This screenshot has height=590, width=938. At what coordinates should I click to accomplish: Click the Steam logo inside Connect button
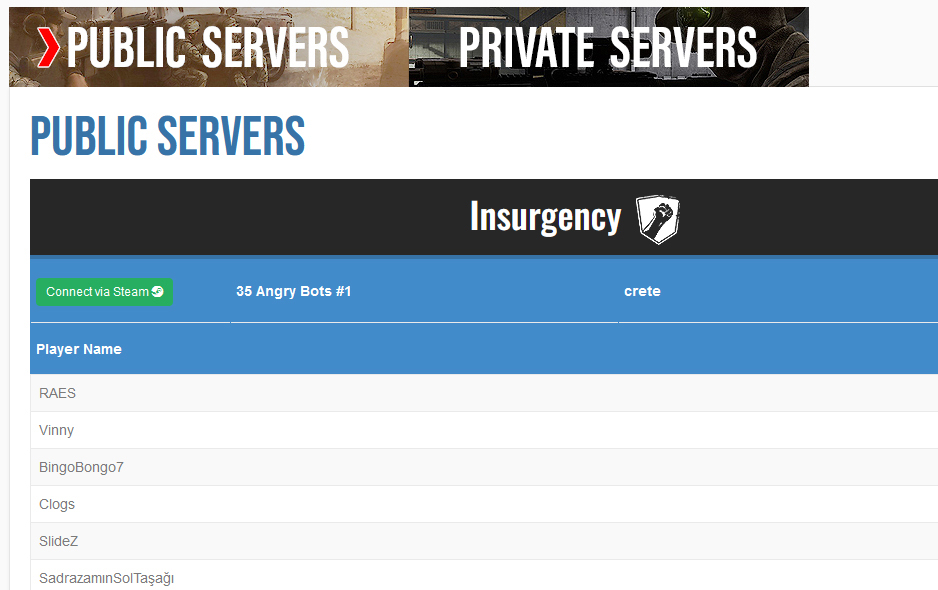[157, 292]
